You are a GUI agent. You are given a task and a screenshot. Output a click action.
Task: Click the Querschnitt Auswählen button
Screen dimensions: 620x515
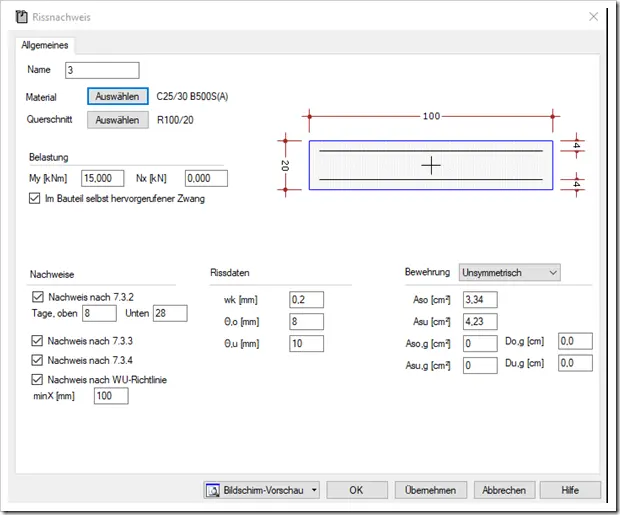point(118,120)
